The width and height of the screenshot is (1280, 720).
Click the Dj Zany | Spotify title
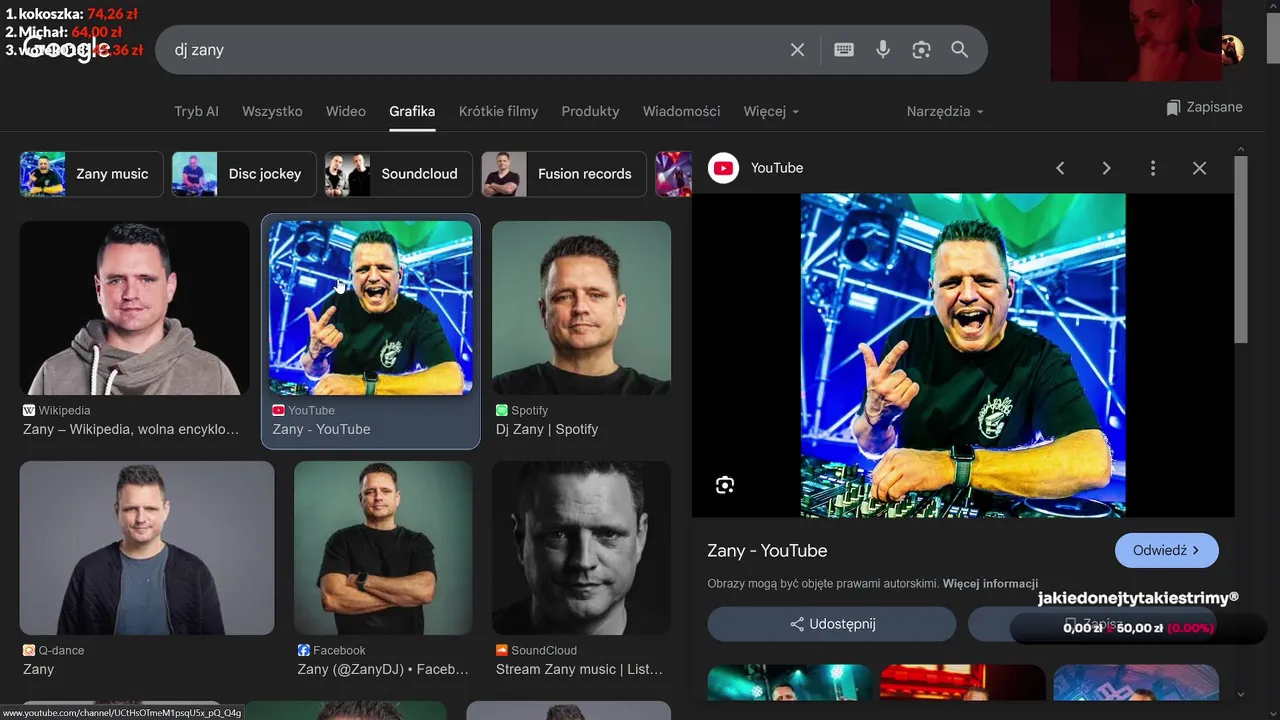coord(547,429)
